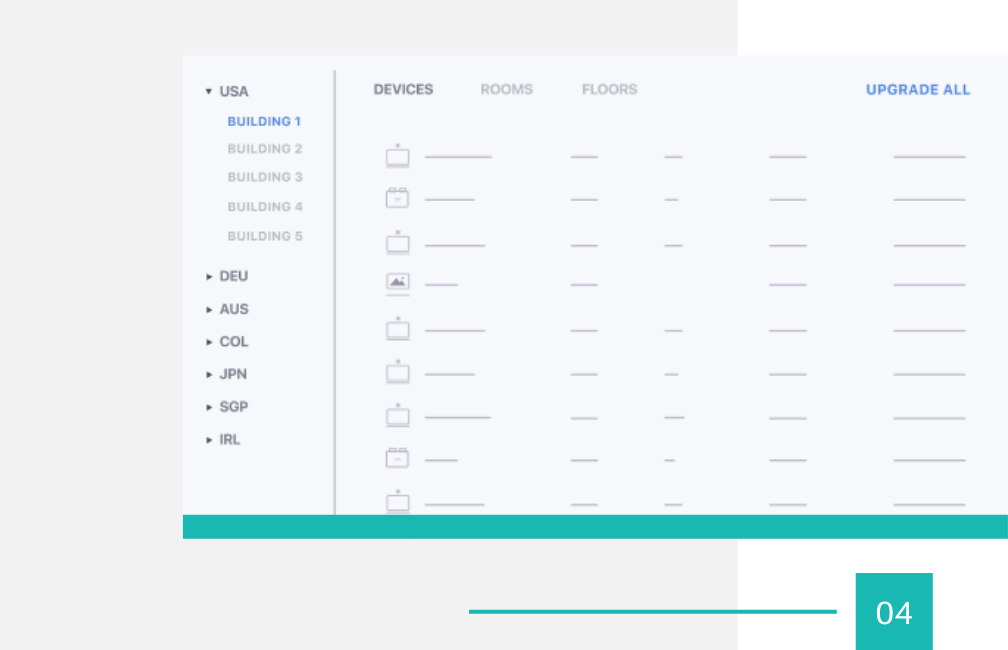Select the panel device icon in the eighth row
This screenshot has height=650, width=1008.
[398, 459]
